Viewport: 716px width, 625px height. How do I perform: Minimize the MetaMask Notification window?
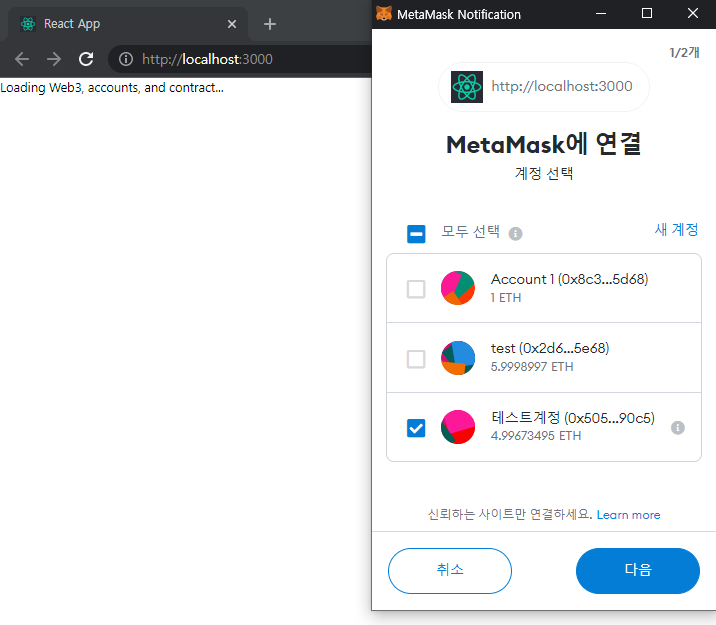click(x=601, y=14)
